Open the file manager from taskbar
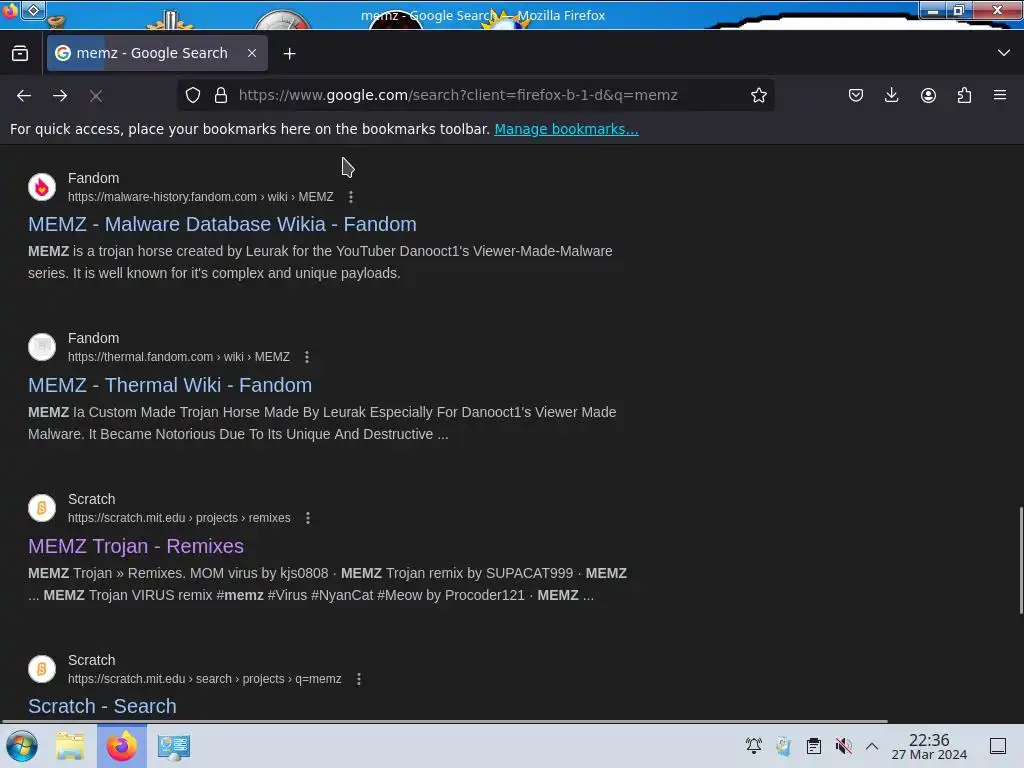Image resolution: width=1024 pixels, height=768 pixels. point(70,746)
